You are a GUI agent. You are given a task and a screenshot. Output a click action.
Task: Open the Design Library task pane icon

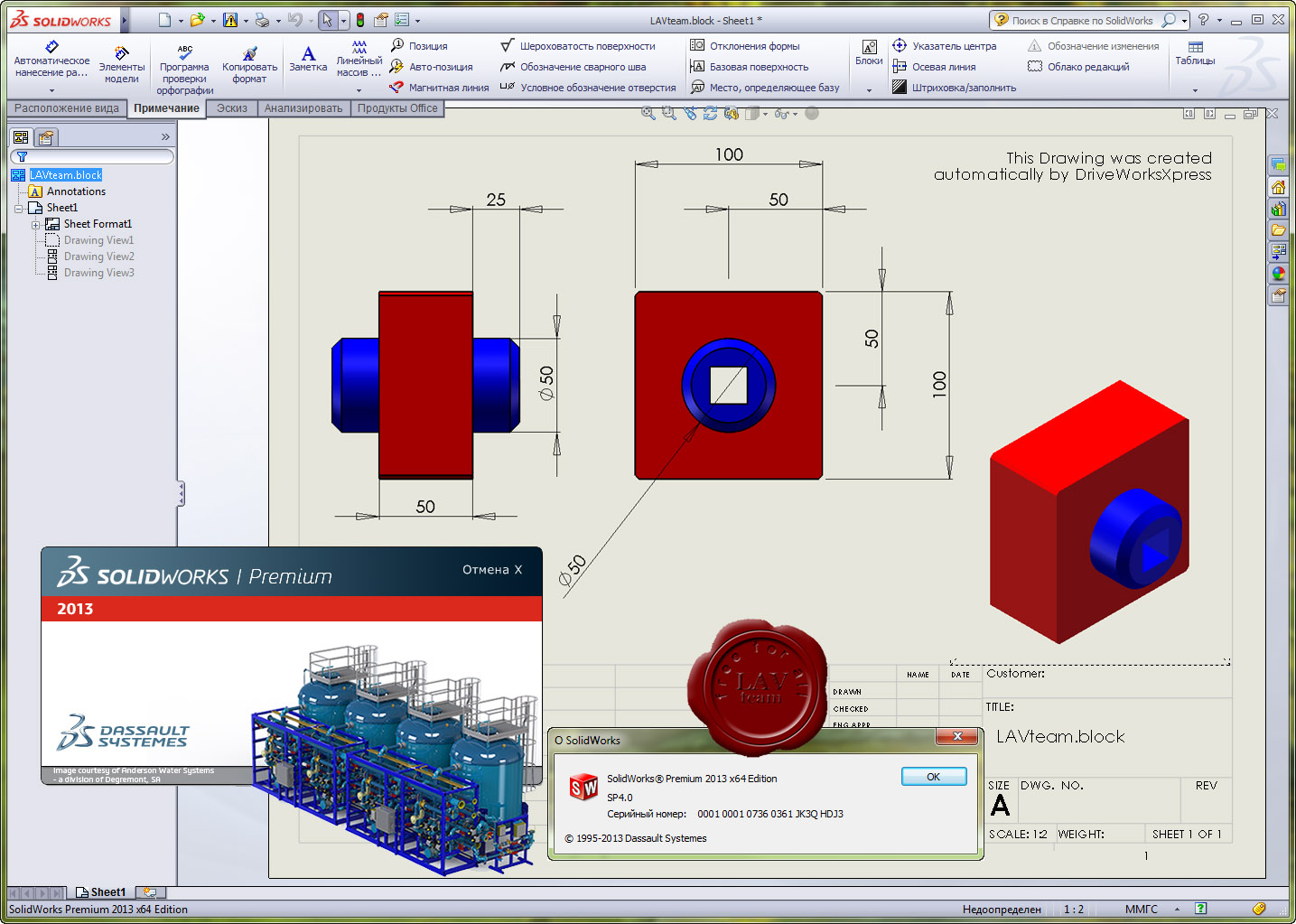pyautogui.click(x=1278, y=209)
